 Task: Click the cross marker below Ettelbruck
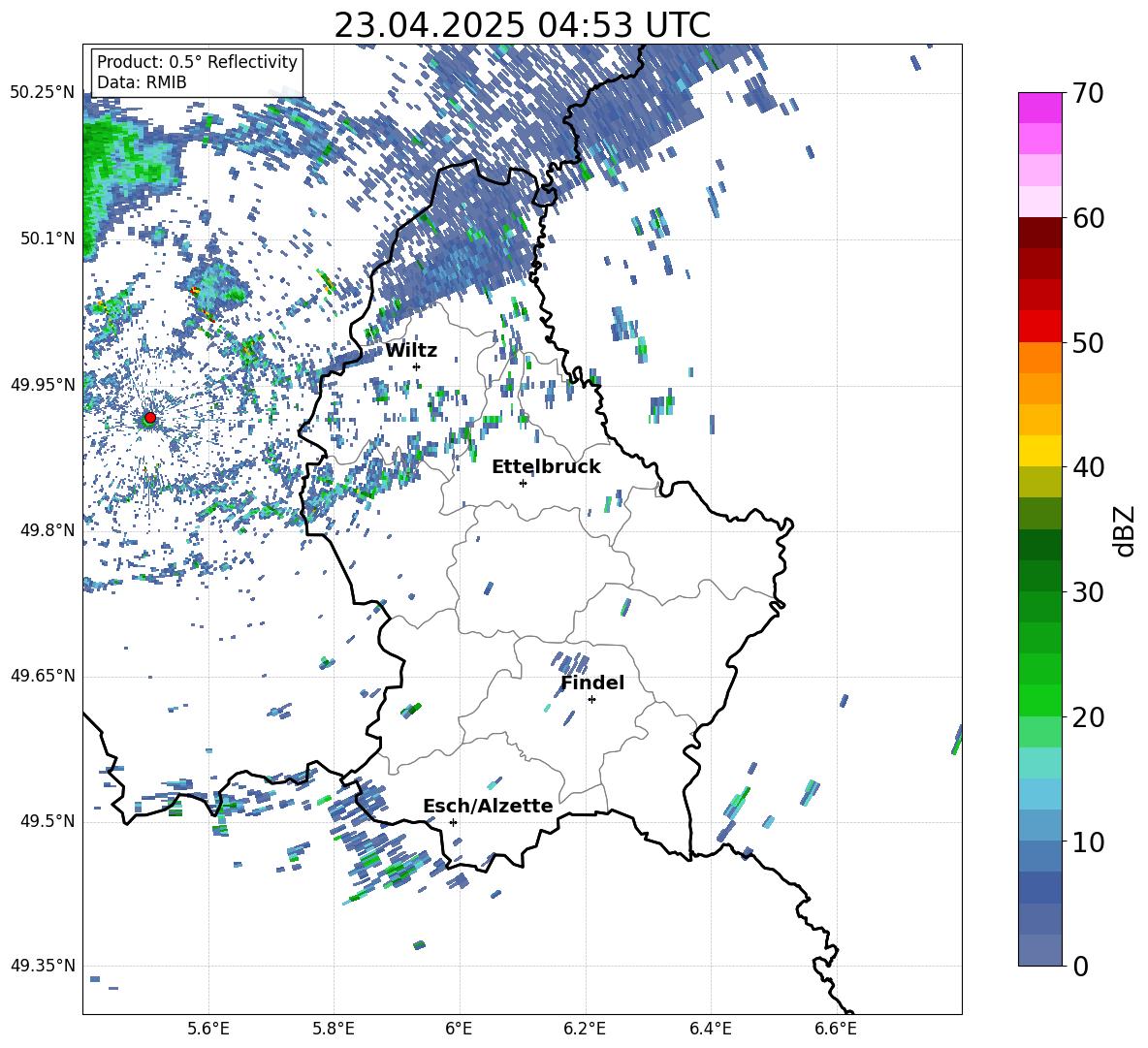click(523, 483)
